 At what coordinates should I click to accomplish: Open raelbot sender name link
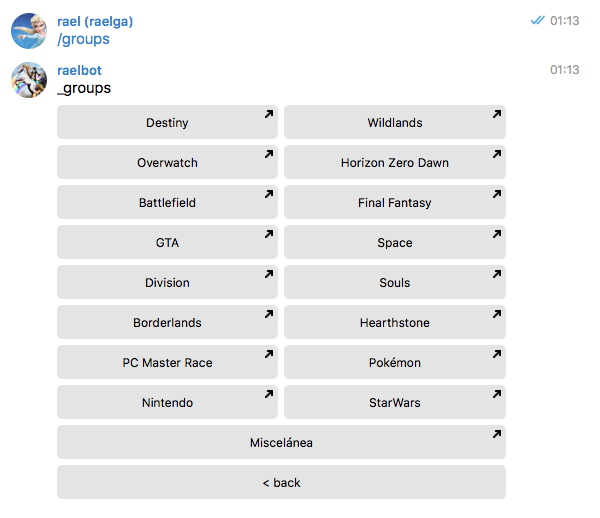[x=80, y=70]
